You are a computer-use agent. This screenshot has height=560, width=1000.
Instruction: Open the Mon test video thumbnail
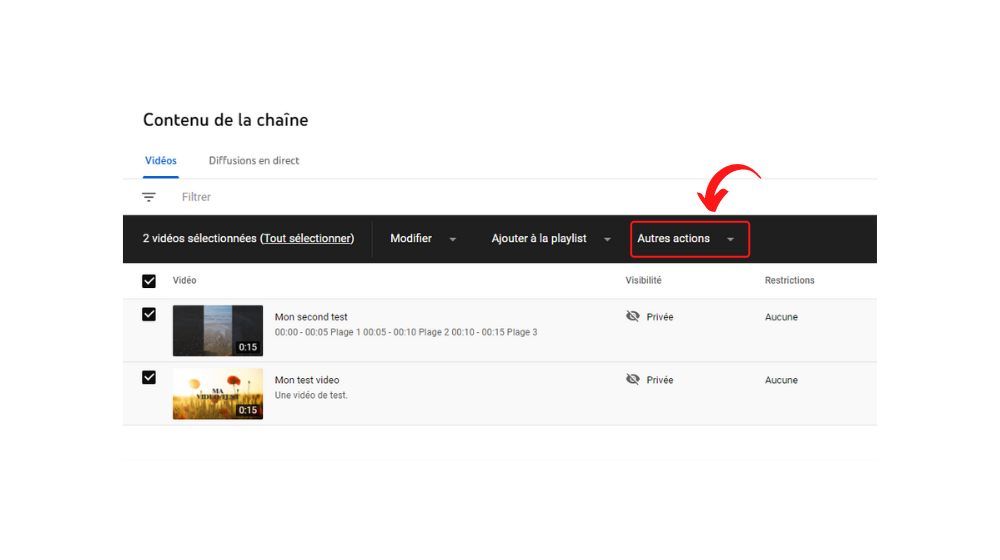217,394
